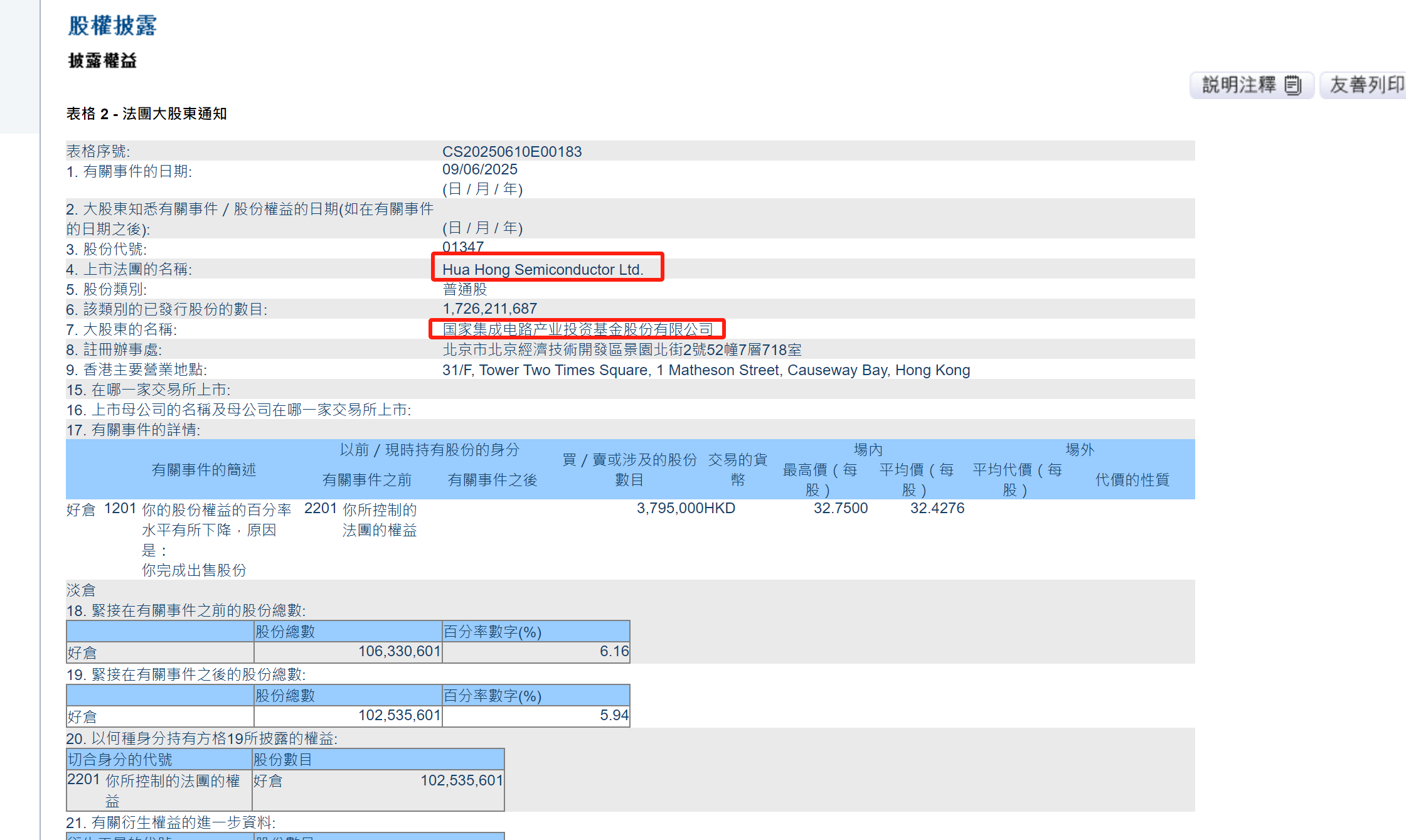Click the notes icon in 說明注釋
This screenshot has height=840, width=1406.
click(1293, 85)
